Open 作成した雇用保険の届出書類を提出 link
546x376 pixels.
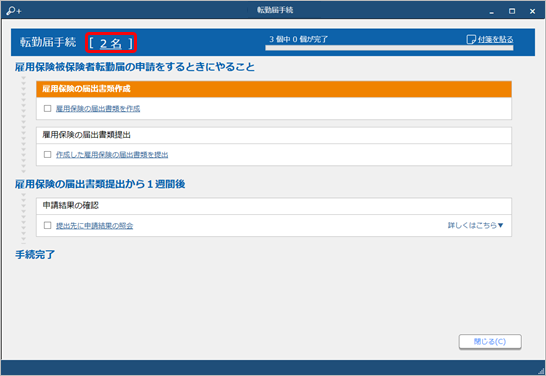click(x=112, y=155)
